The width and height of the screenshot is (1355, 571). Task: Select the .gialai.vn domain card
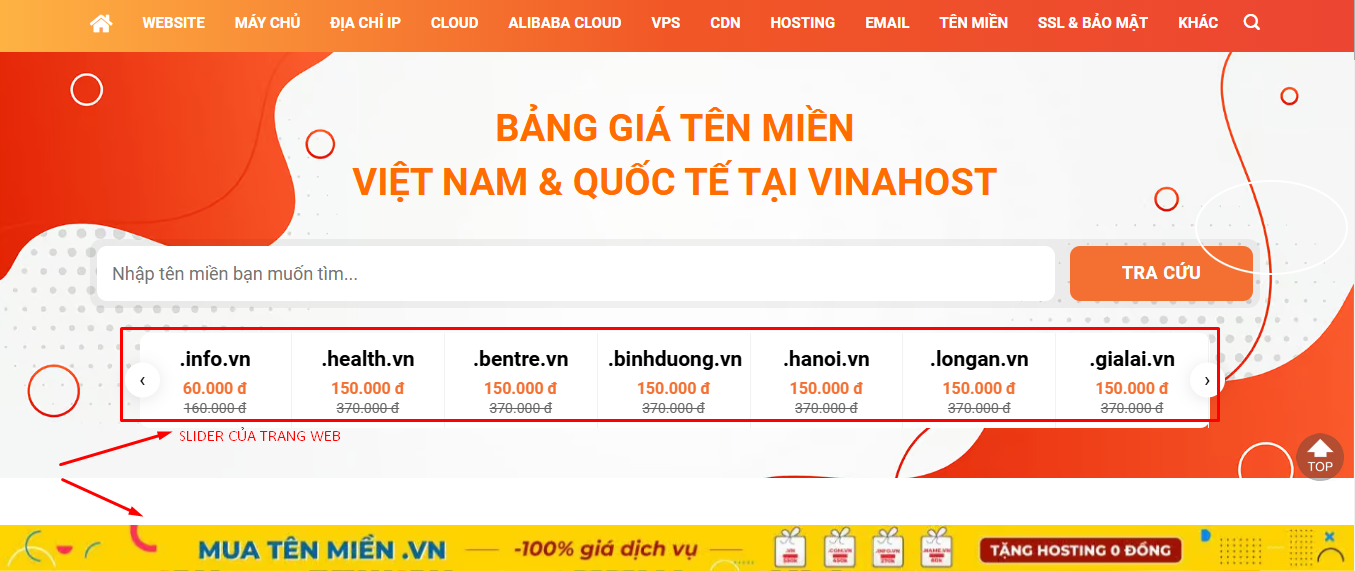pos(1132,380)
